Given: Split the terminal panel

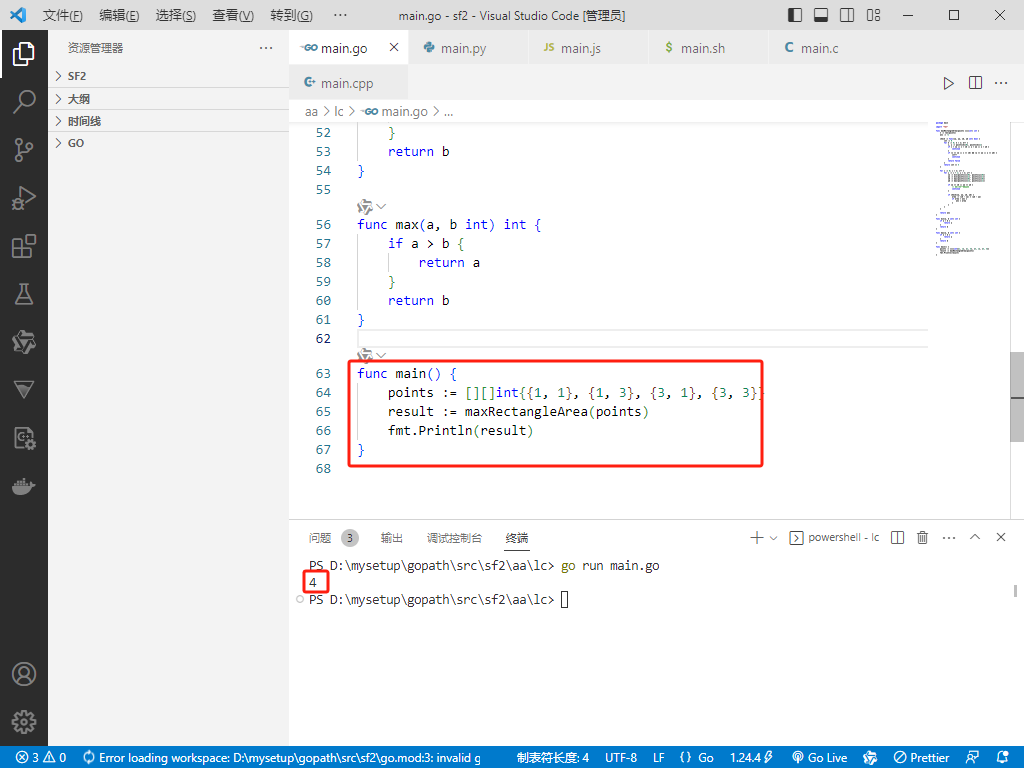Looking at the screenshot, I should pyautogui.click(x=897, y=537).
